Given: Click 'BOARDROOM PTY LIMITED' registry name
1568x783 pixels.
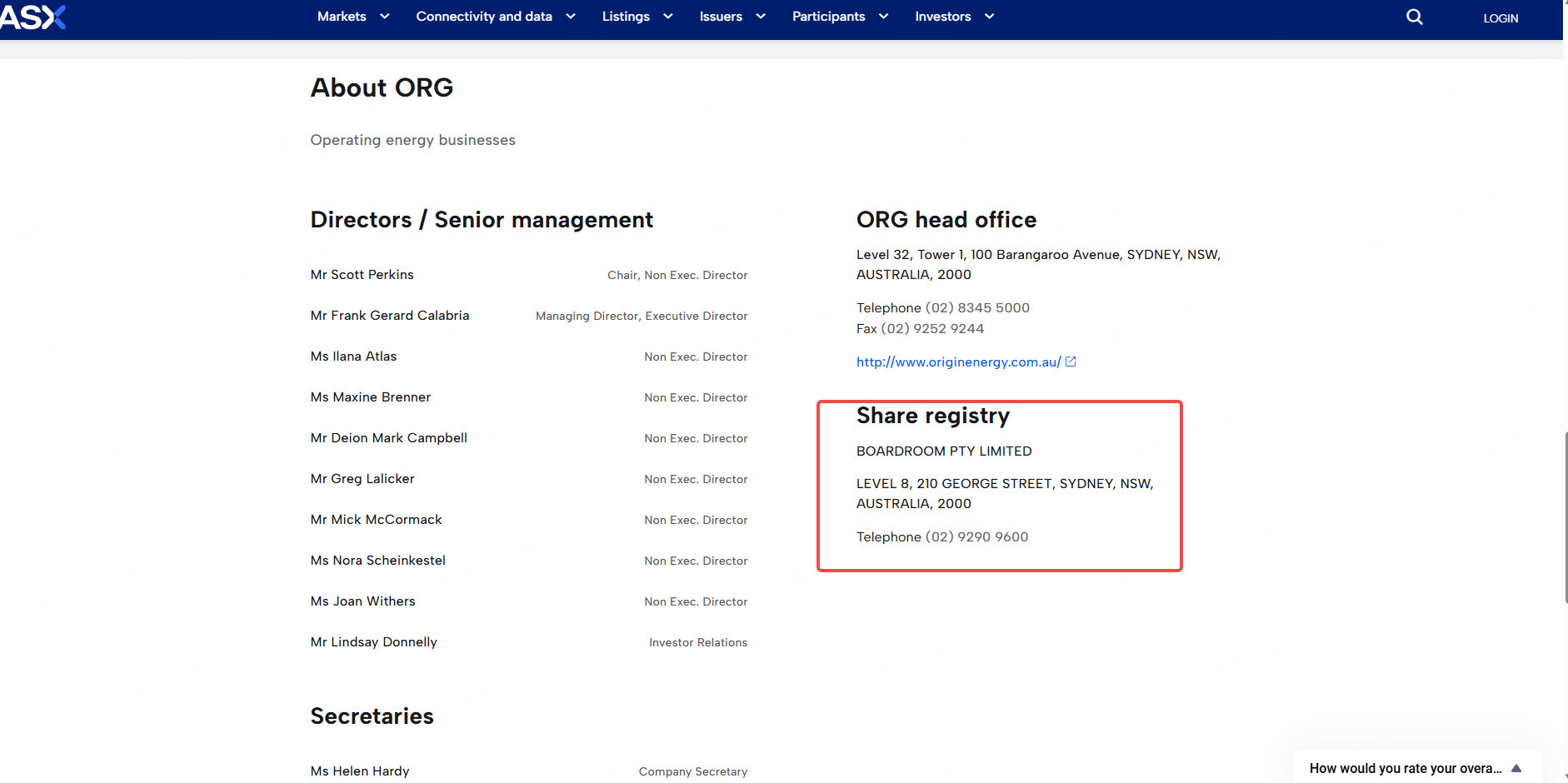Looking at the screenshot, I should tap(944, 451).
